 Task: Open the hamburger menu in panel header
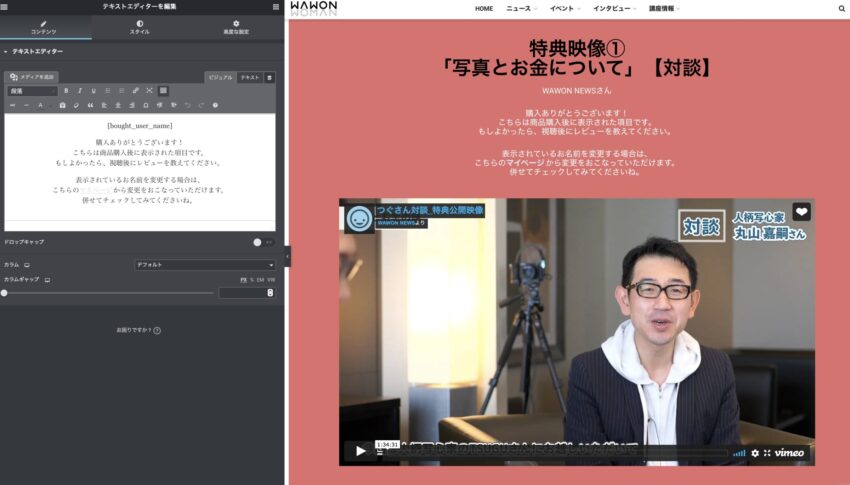point(276,7)
